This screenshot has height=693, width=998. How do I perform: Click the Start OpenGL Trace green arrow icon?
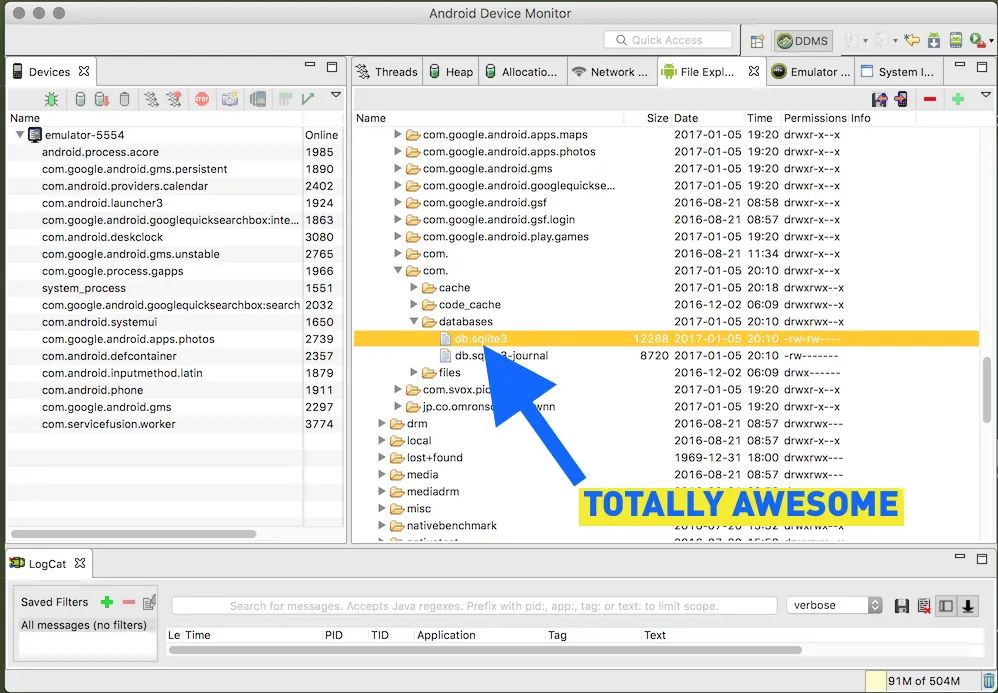tap(309, 99)
